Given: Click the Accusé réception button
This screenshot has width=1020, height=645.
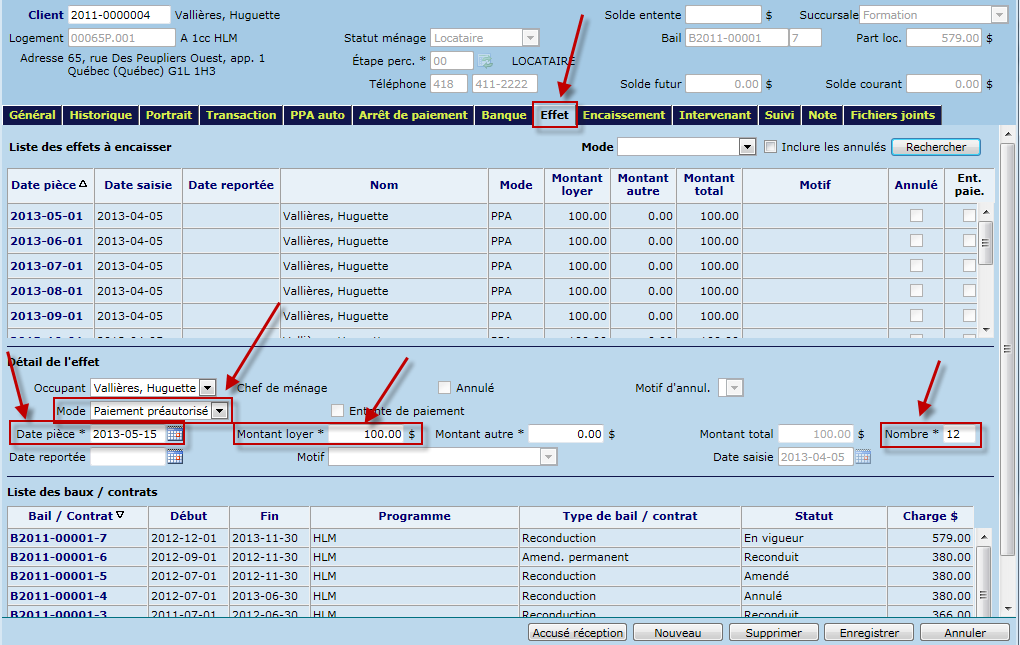Looking at the screenshot, I should tap(578, 633).
